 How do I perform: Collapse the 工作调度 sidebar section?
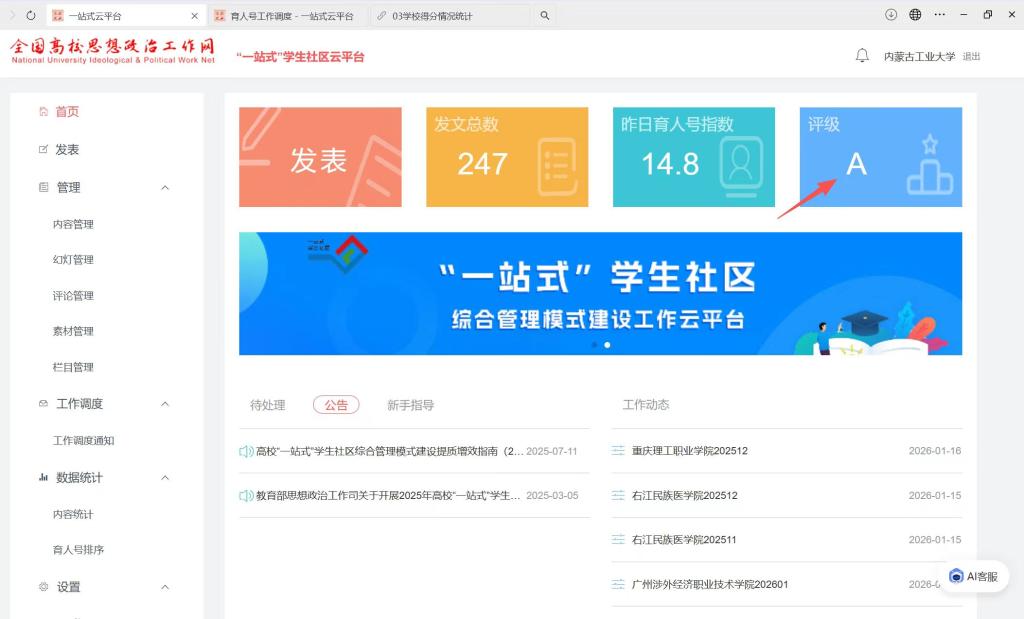pos(165,404)
